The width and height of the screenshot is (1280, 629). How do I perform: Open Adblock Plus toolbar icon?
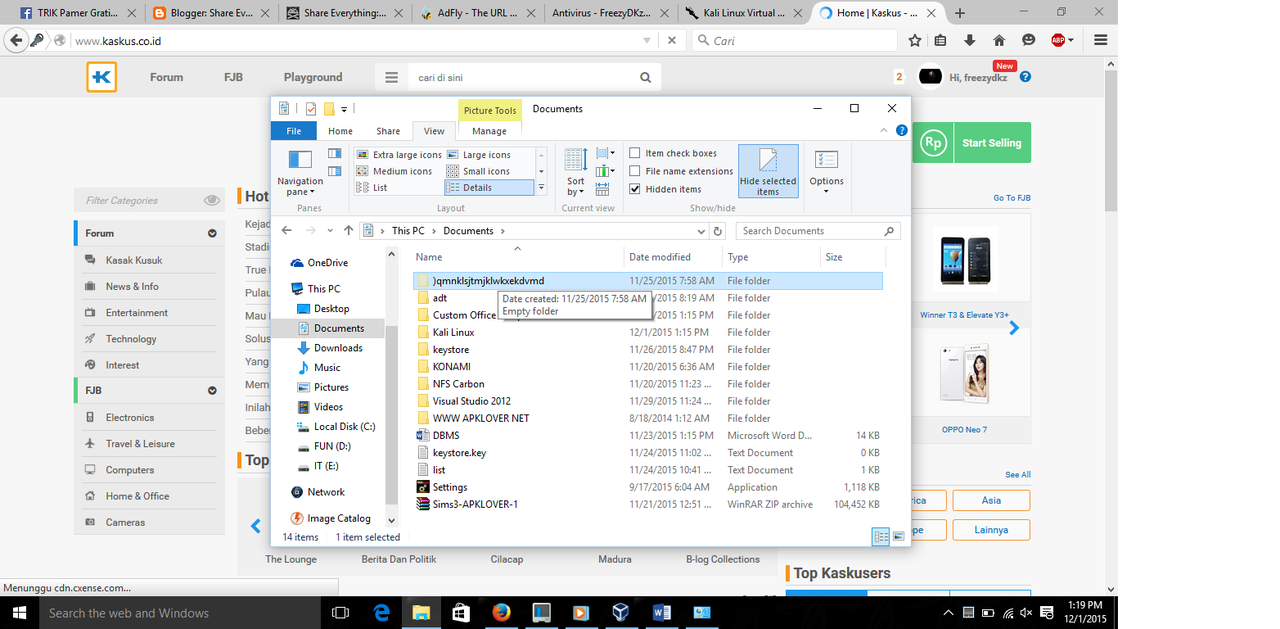(x=1058, y=41)
